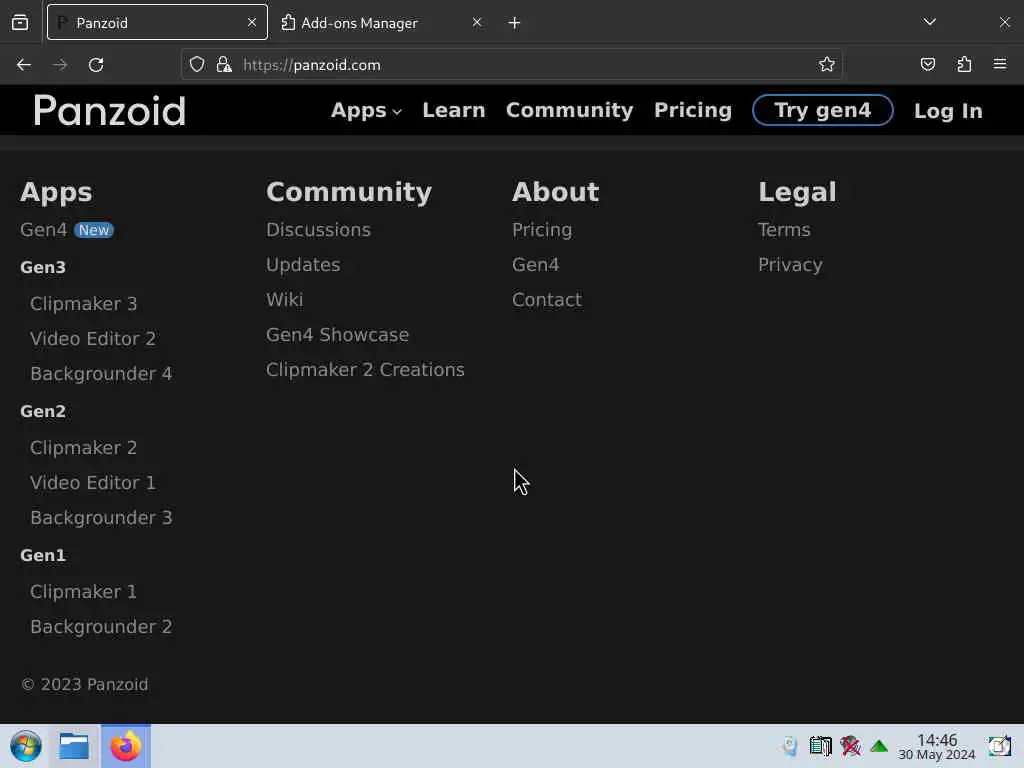Click the show desktop tray icon
The width and height of the screenshot is (1024, 768).
tap(999, 746)
